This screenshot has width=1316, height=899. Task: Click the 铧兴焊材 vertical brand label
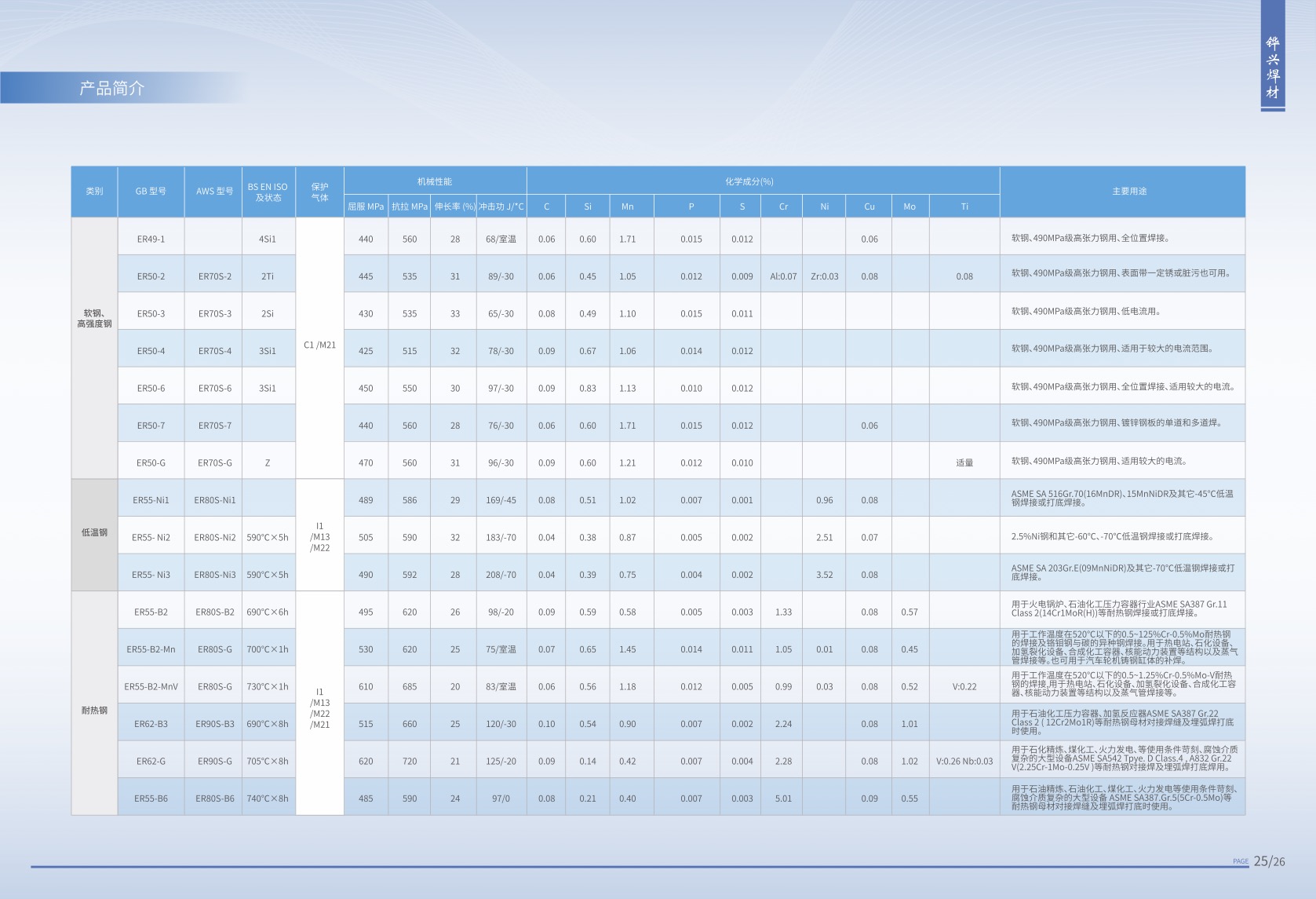pos(1272,68)
